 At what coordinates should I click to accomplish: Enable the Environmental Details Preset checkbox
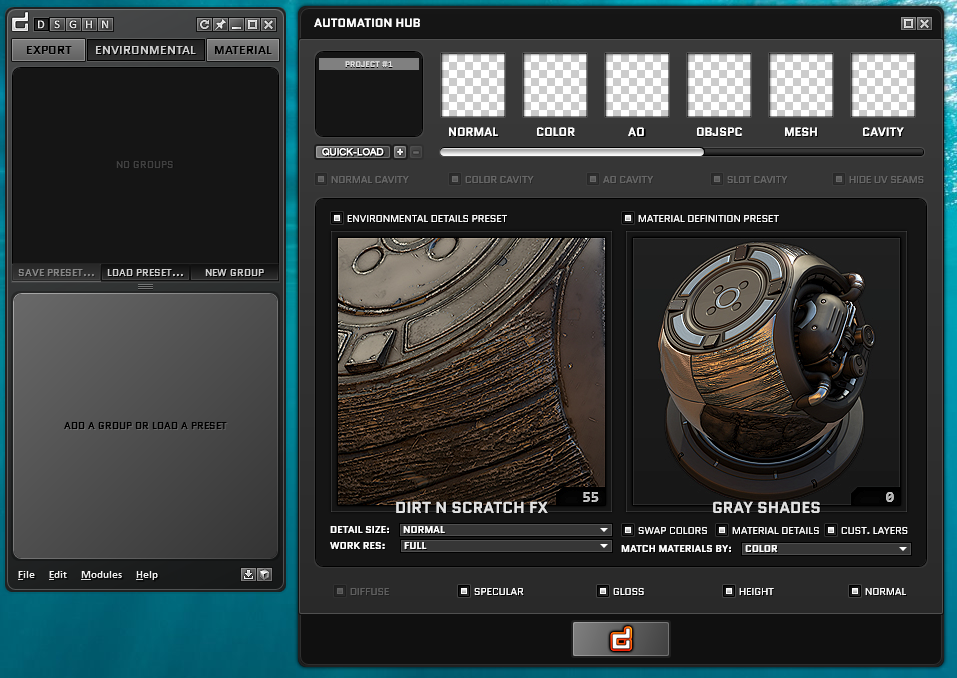click(x=337, y=218)
